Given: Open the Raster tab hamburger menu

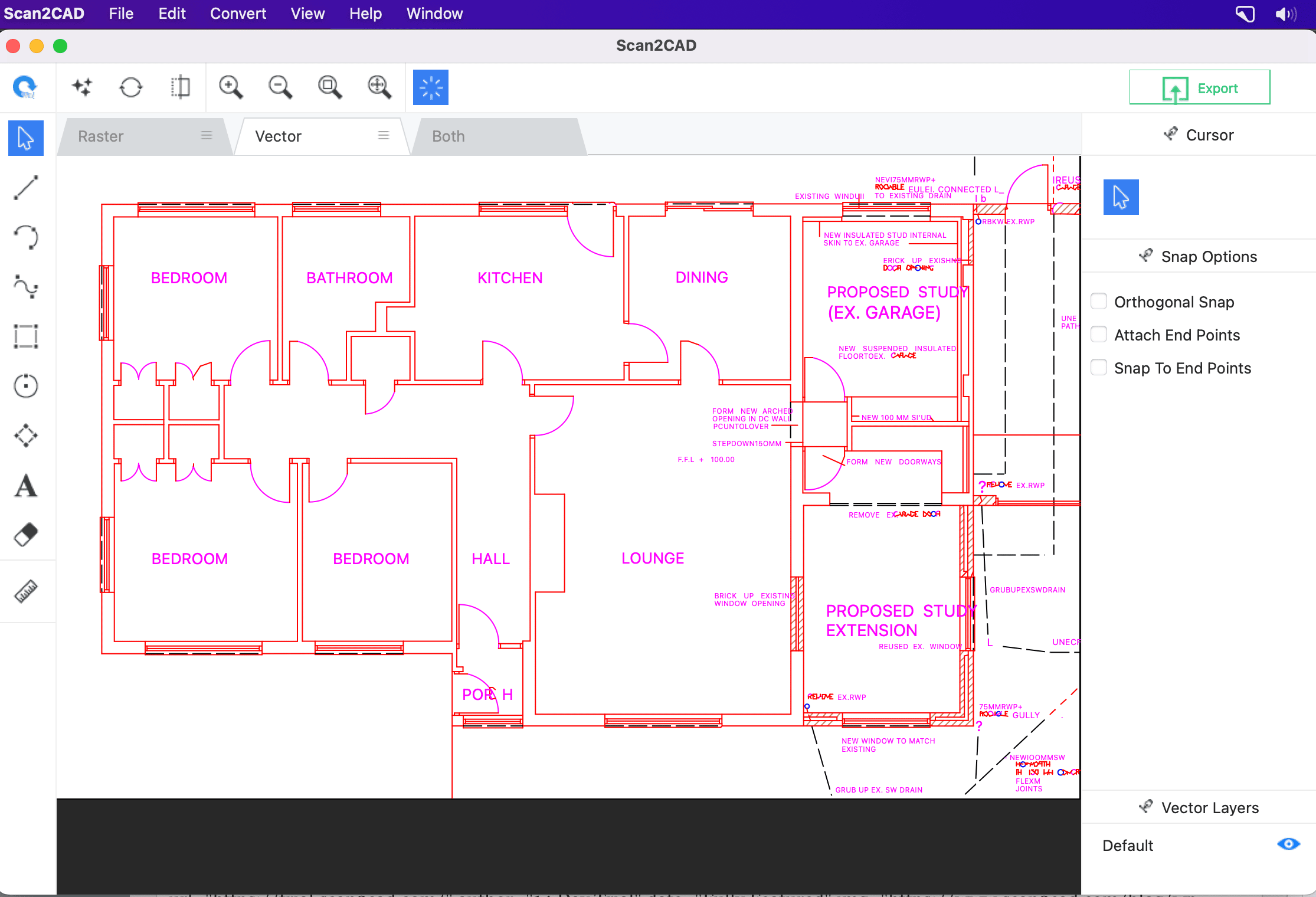Looking at the screenshot, I should point(206,135).
